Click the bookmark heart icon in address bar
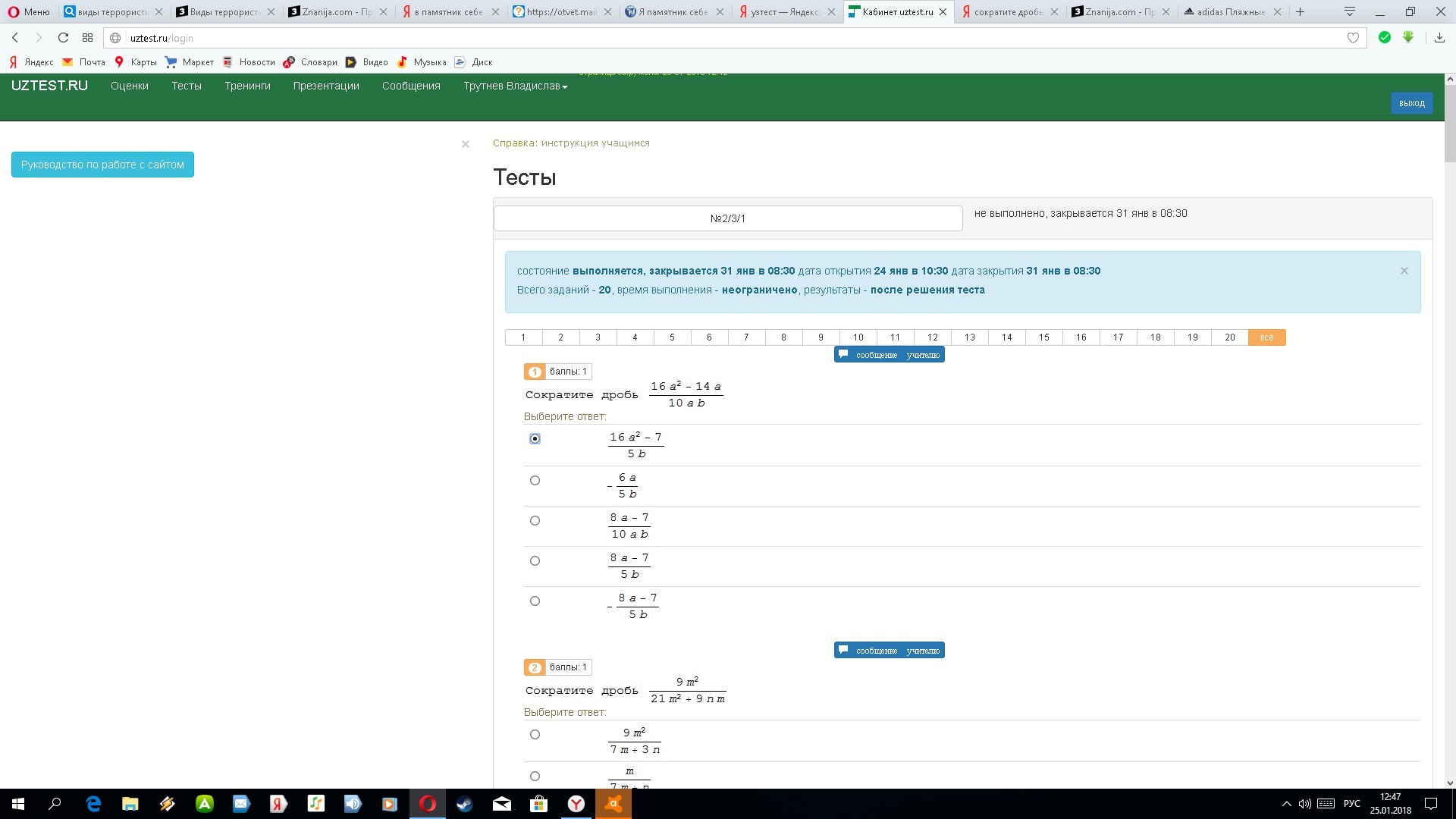 coord(1353,38)
